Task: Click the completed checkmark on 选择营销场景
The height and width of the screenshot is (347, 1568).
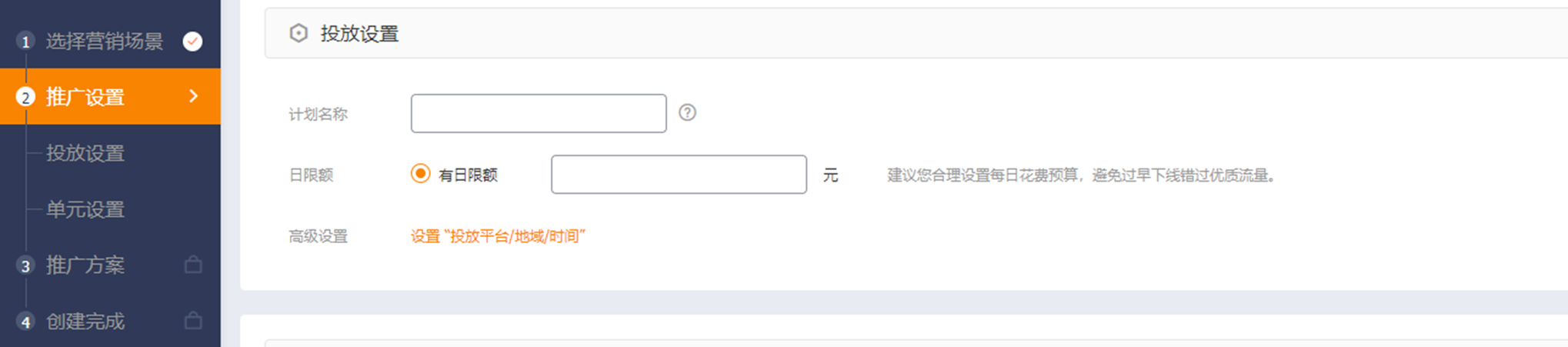Action: (192, 41)
